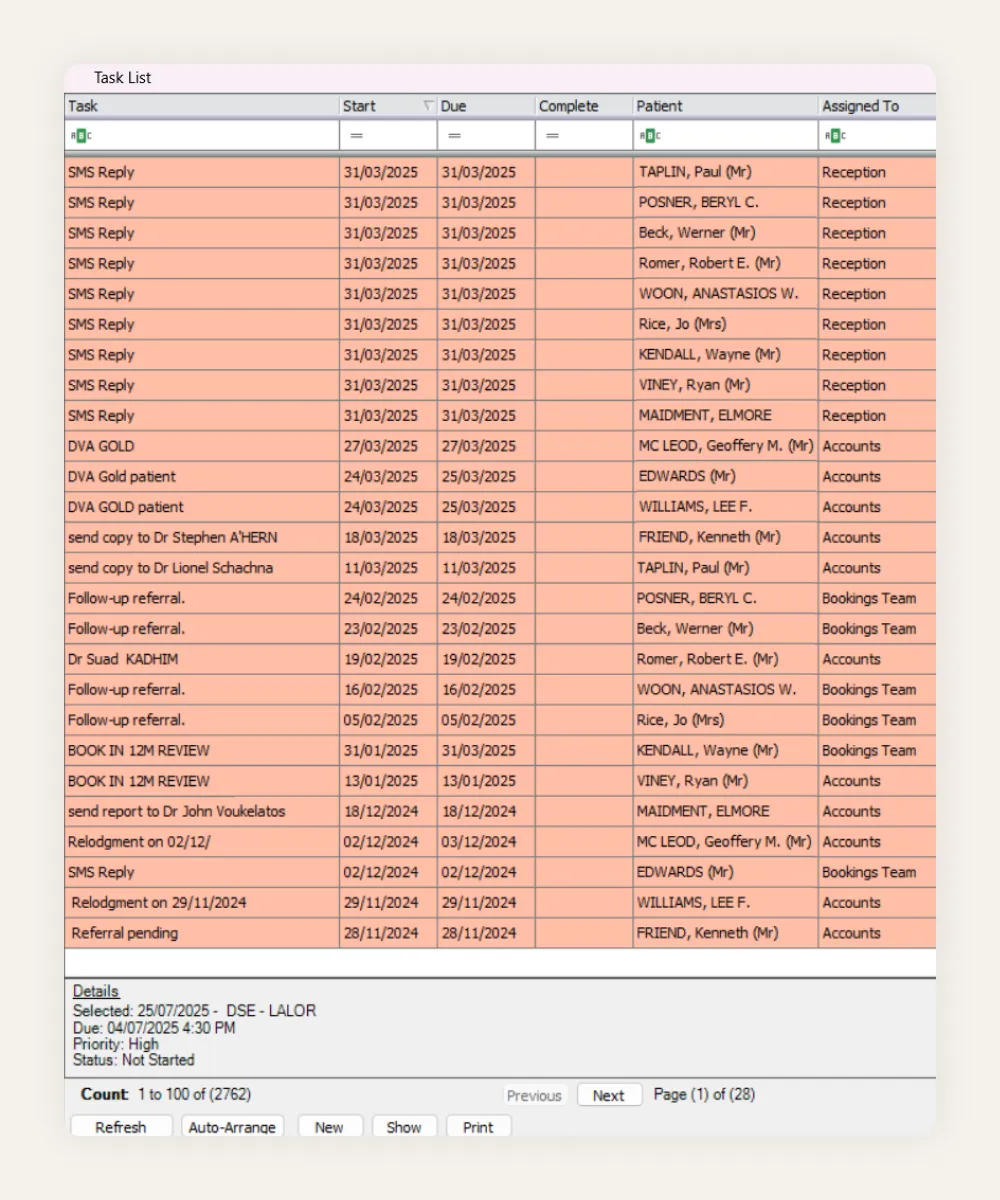Image resolution: width=1000 pixels, height=1200 pixels.
Task: Click the 'Page (1) of (28)' indicator
Action: [x=704, y=1094]
